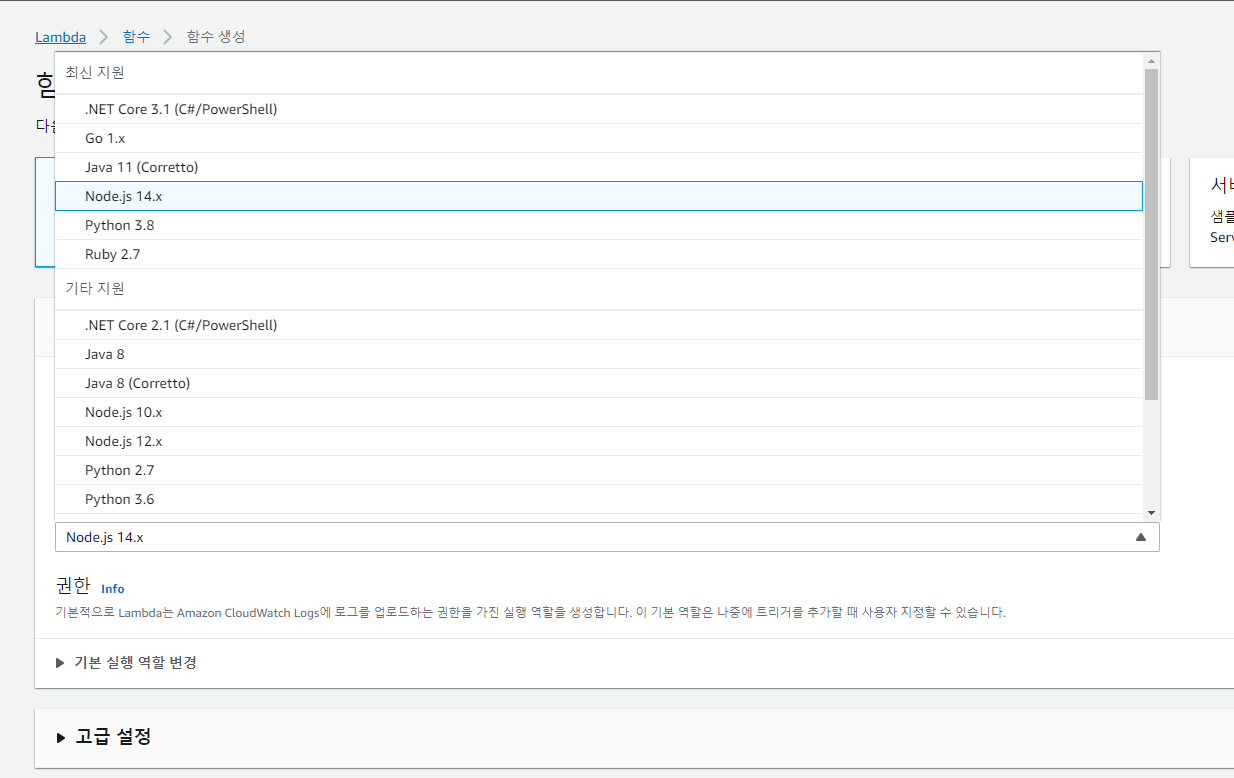Open the Lambda breadcrumb link
The width and height of the screenshot is (1234, 778).
(60, 37)
